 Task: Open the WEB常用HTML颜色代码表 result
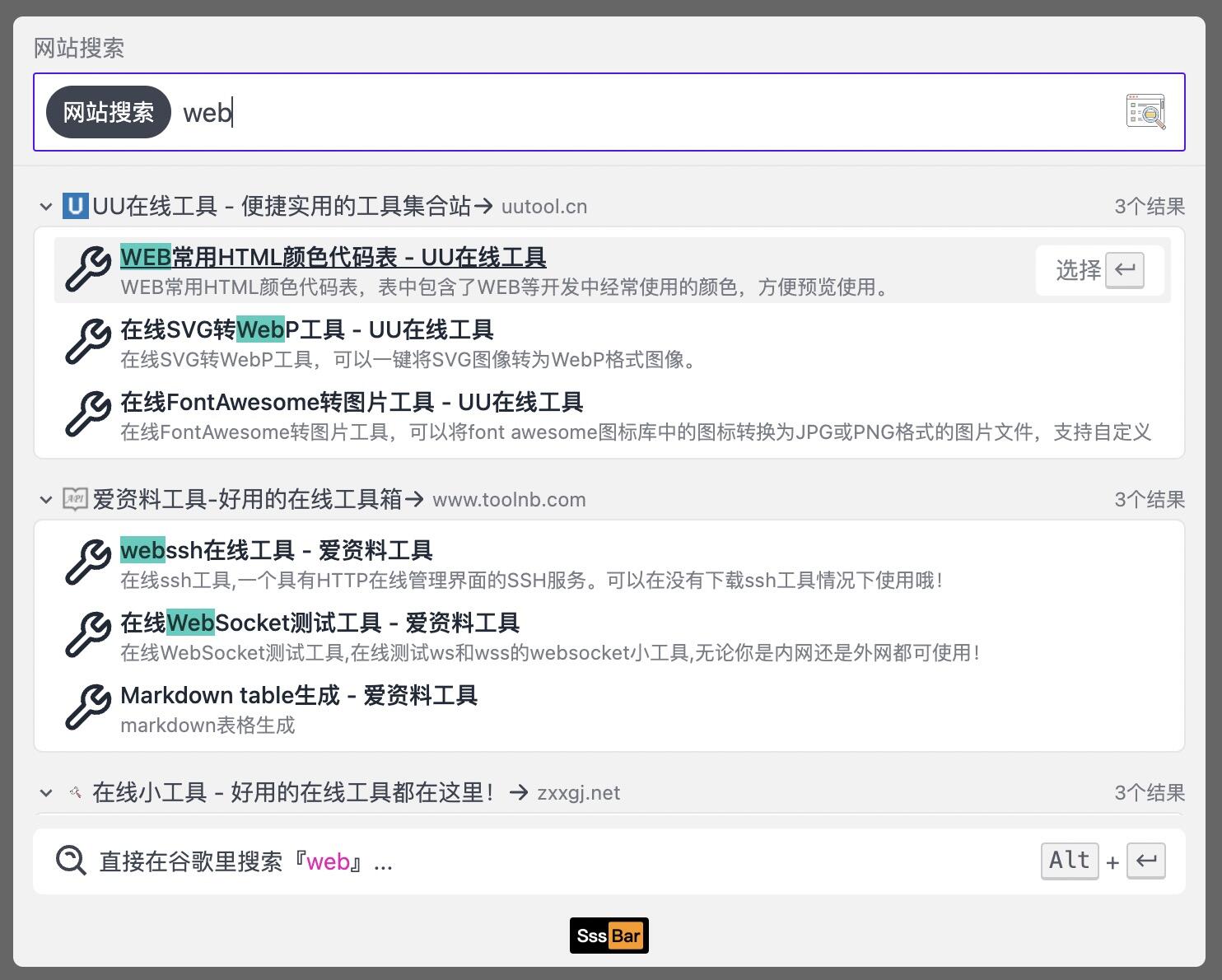[333, 258]
